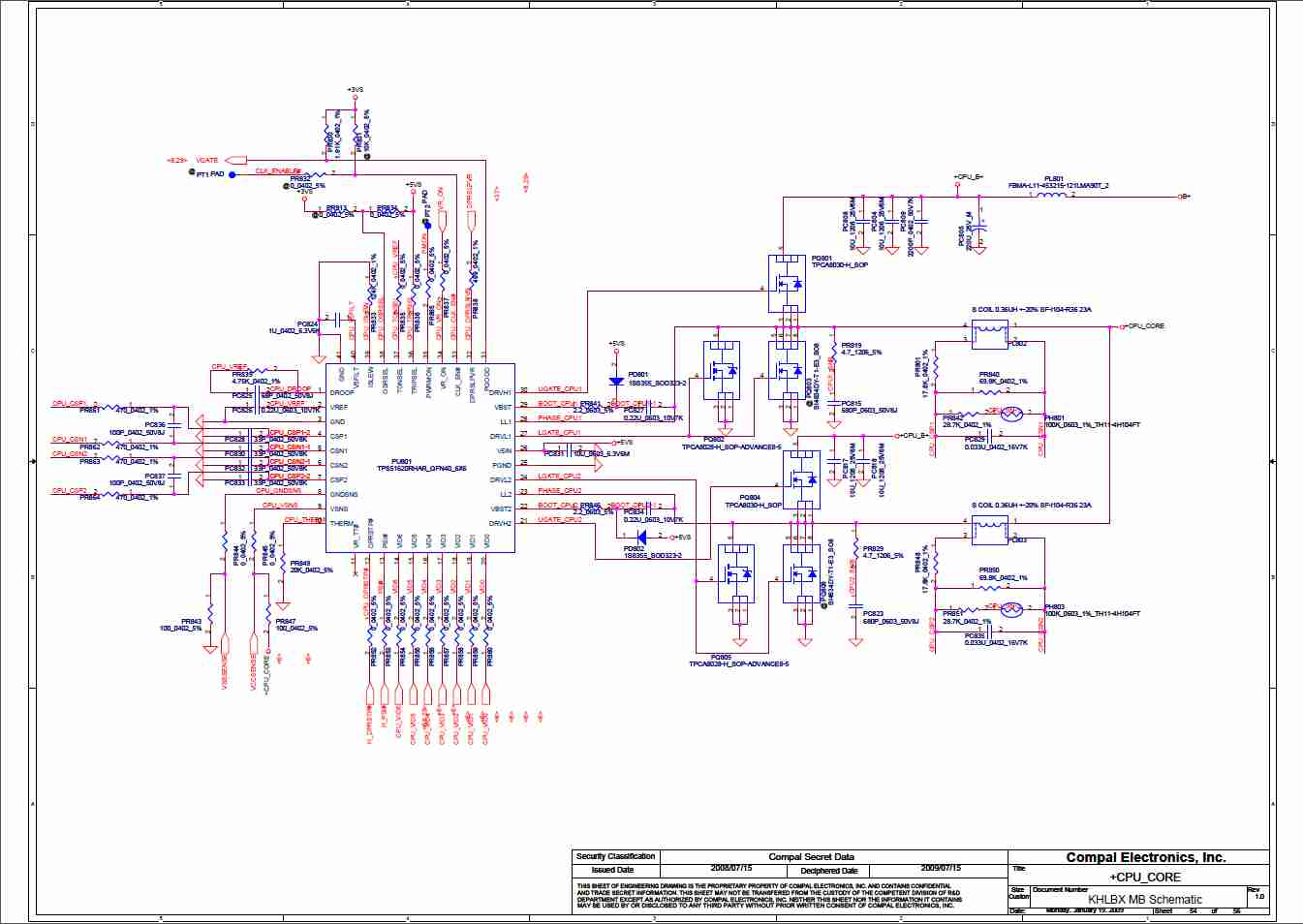Click the PR850 resistor label
The width and height of the screenshot is (1303, 924).
click(x=988, y=570)
